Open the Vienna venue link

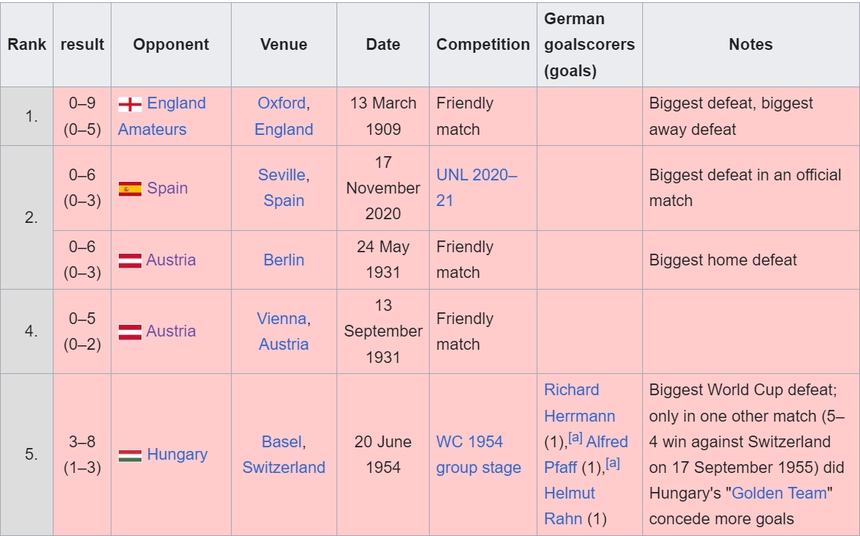pyautogui.click(x=281, y=318)
